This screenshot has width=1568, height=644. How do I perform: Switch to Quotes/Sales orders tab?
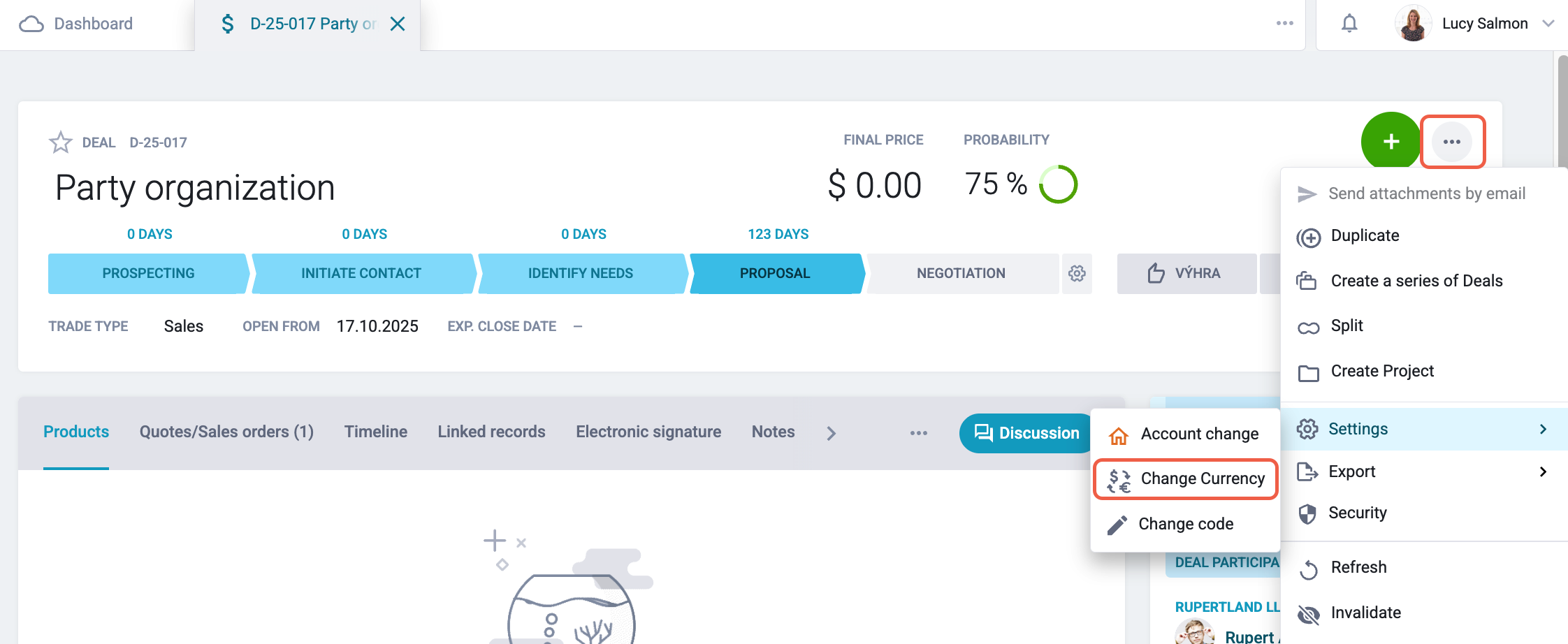coord(226,432)
